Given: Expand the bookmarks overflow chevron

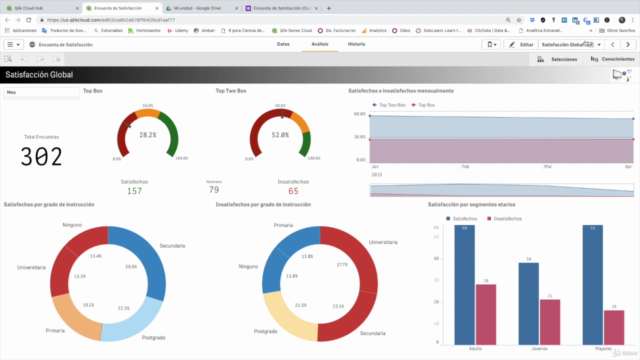Looking at the screenshot, I should click(591, 31).
